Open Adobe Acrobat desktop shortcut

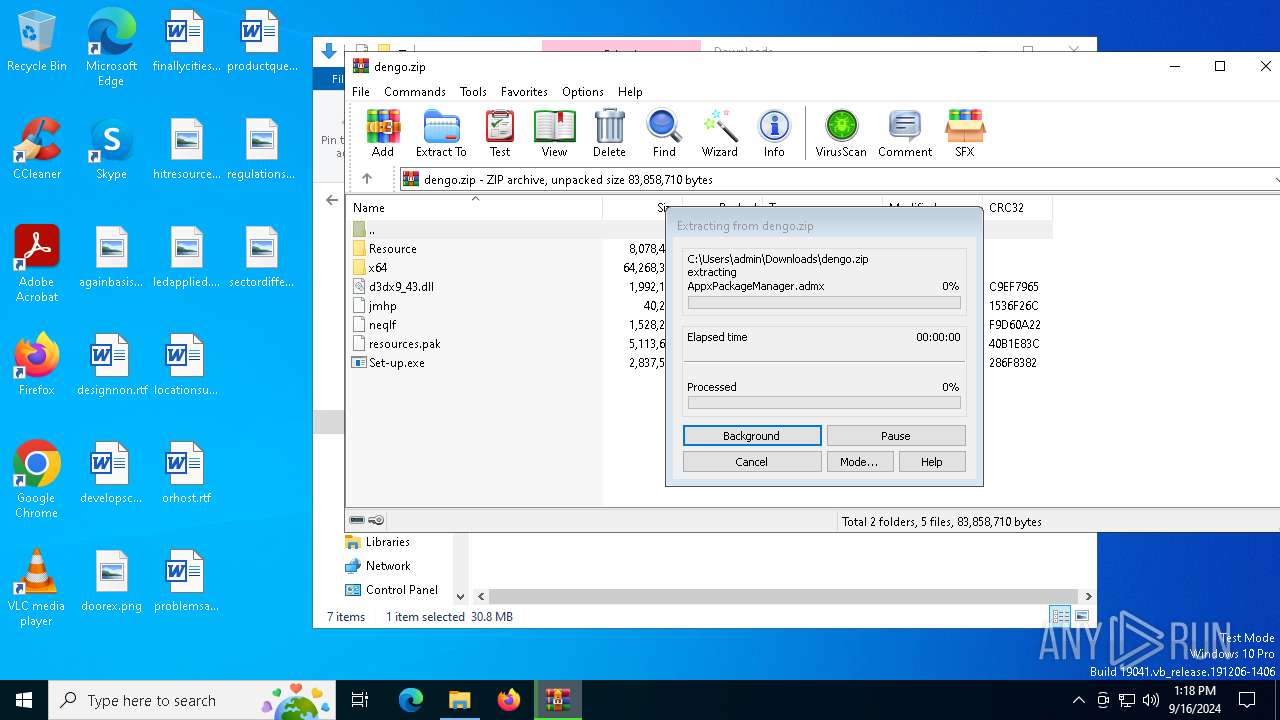(37, 264)
